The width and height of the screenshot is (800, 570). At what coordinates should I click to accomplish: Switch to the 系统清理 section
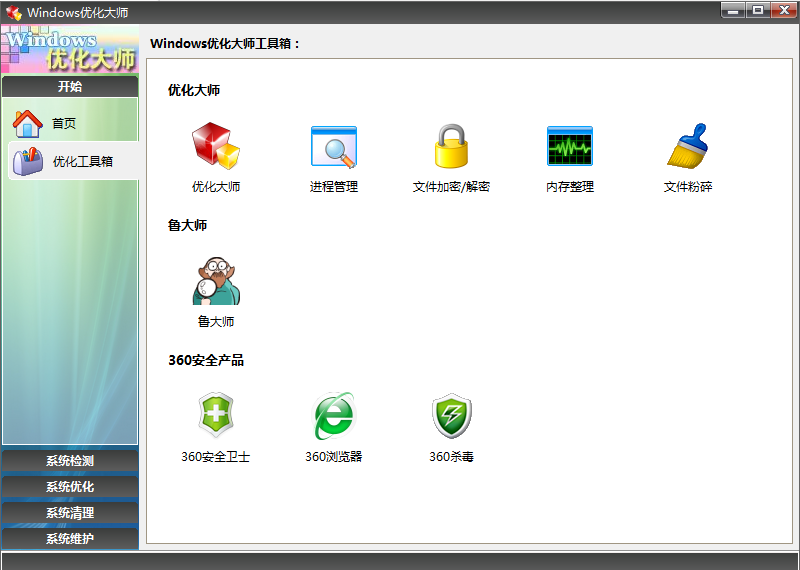click(70, 513)
